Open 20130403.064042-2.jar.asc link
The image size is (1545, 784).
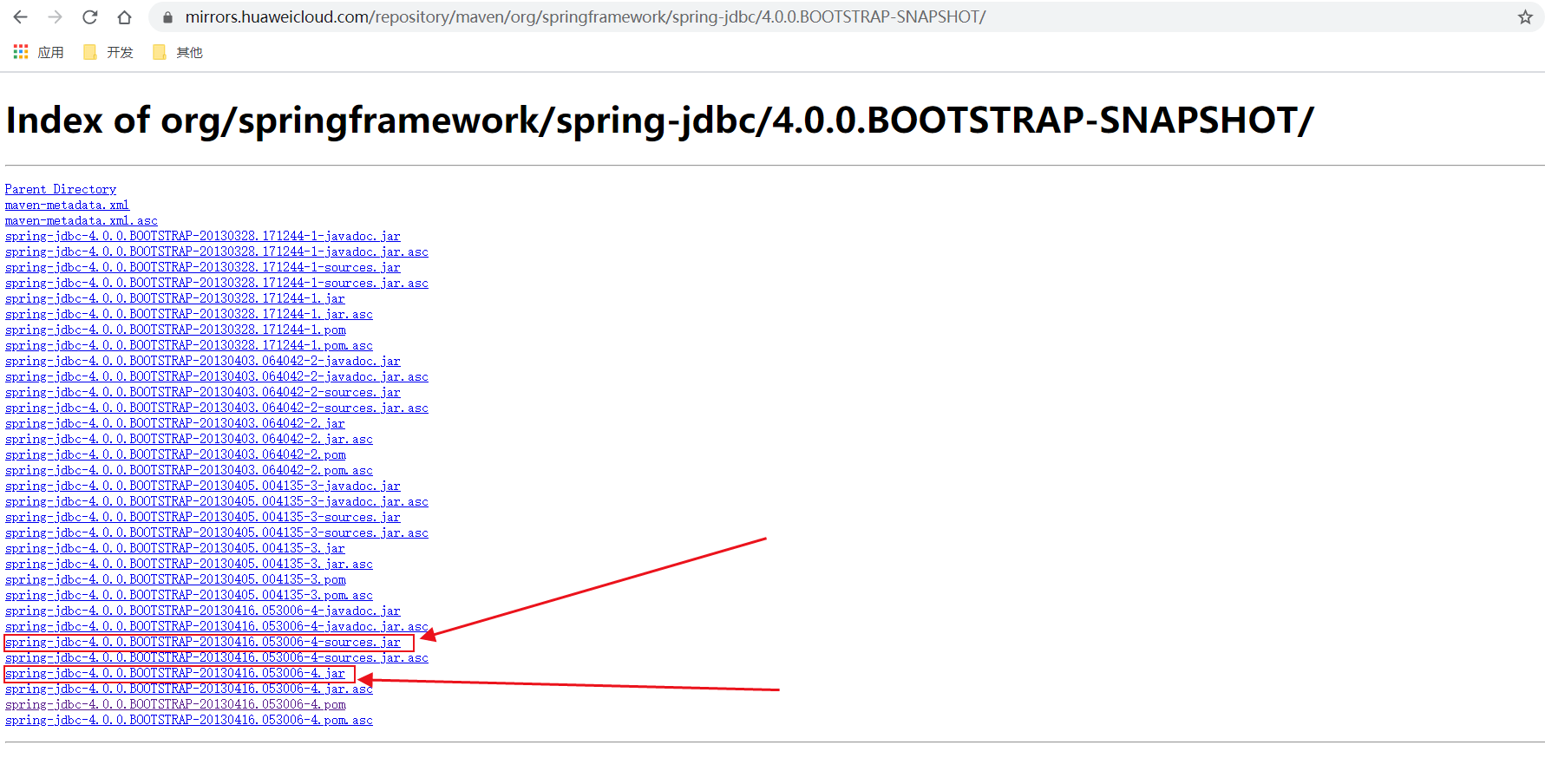coord(189,439)
